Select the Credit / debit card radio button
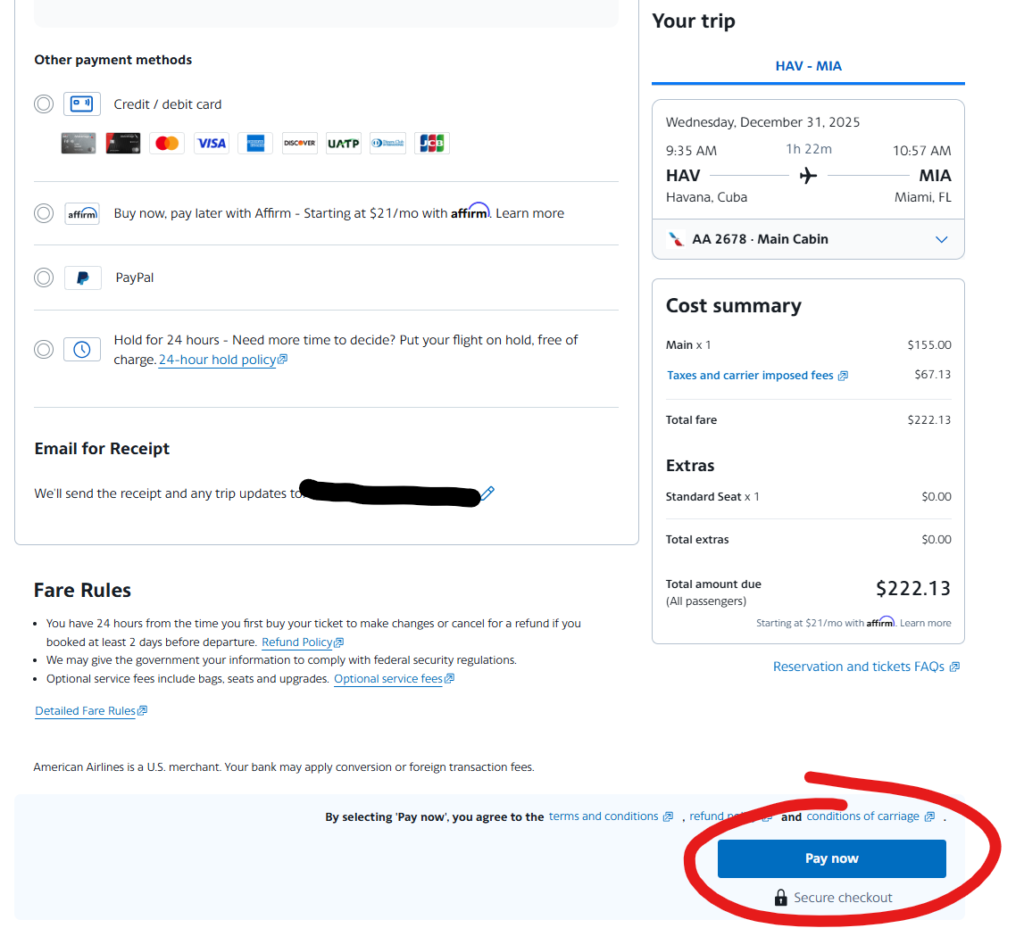The image size is (1024, 928). [x=44, y=104]
